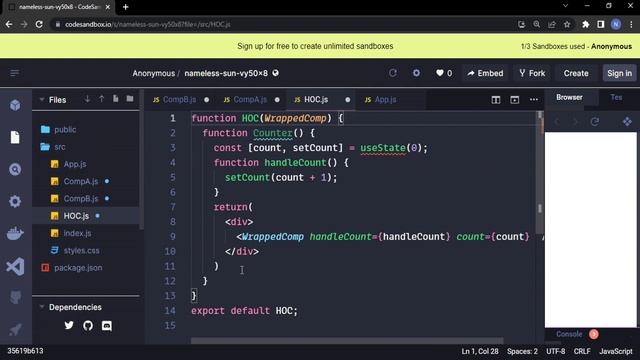Open the hamburger menu icon
The width and height of the screenshot is (640, 360).
point(14,73)
